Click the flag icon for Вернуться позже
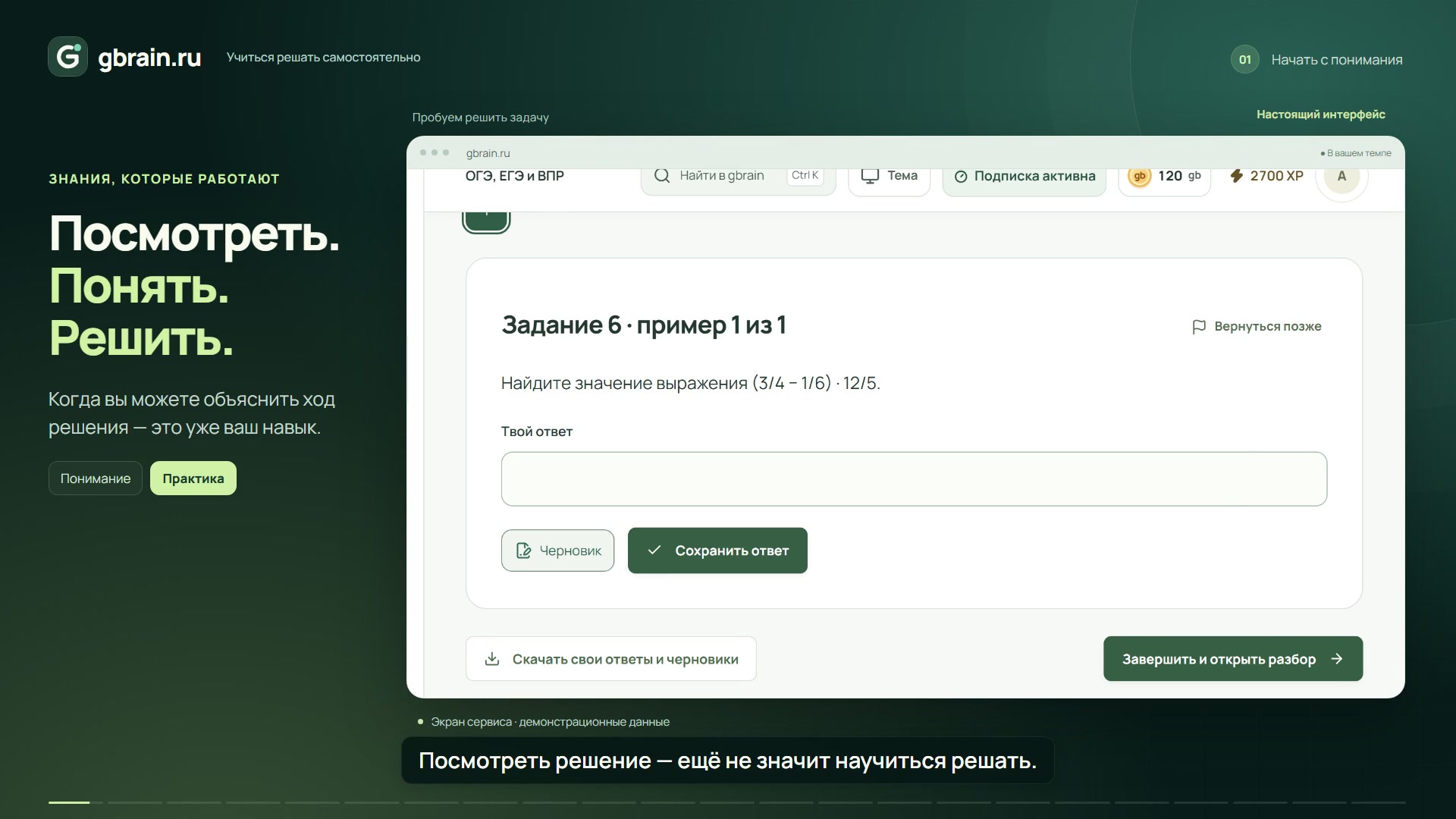Viewport: 1456px width, 819px height. click(1199, 327)
